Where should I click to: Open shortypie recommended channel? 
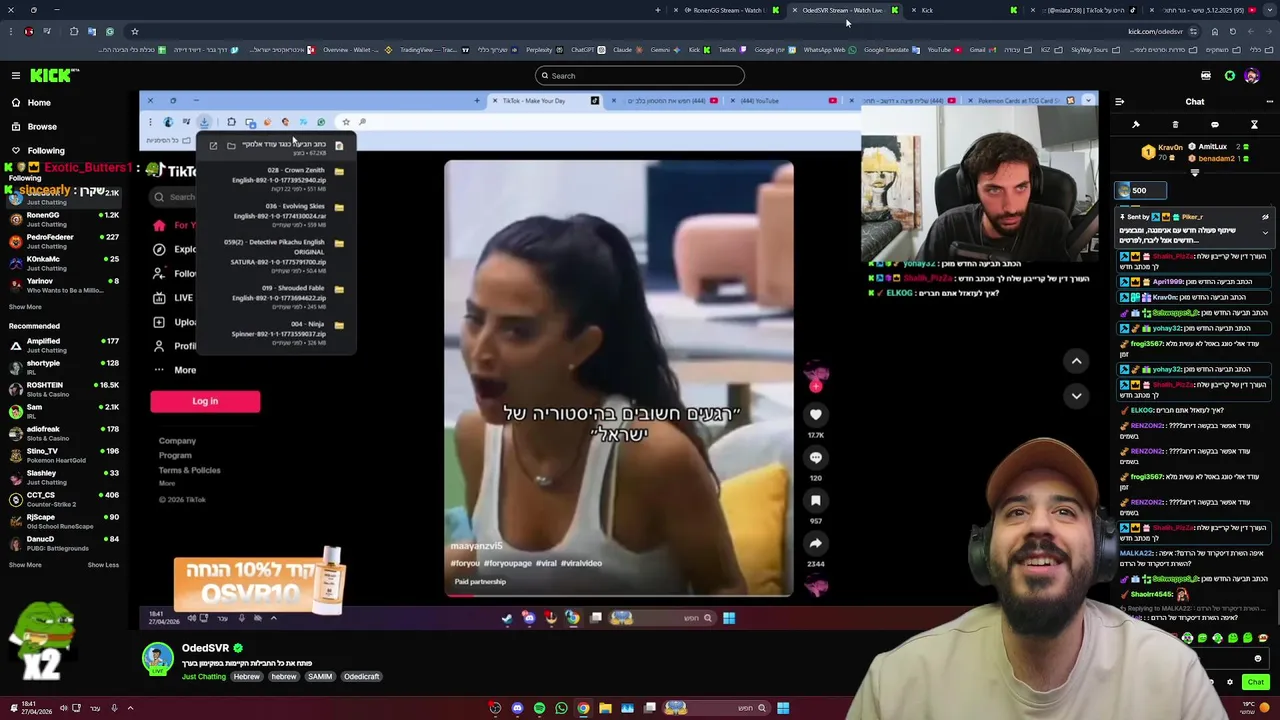point(65,367)
